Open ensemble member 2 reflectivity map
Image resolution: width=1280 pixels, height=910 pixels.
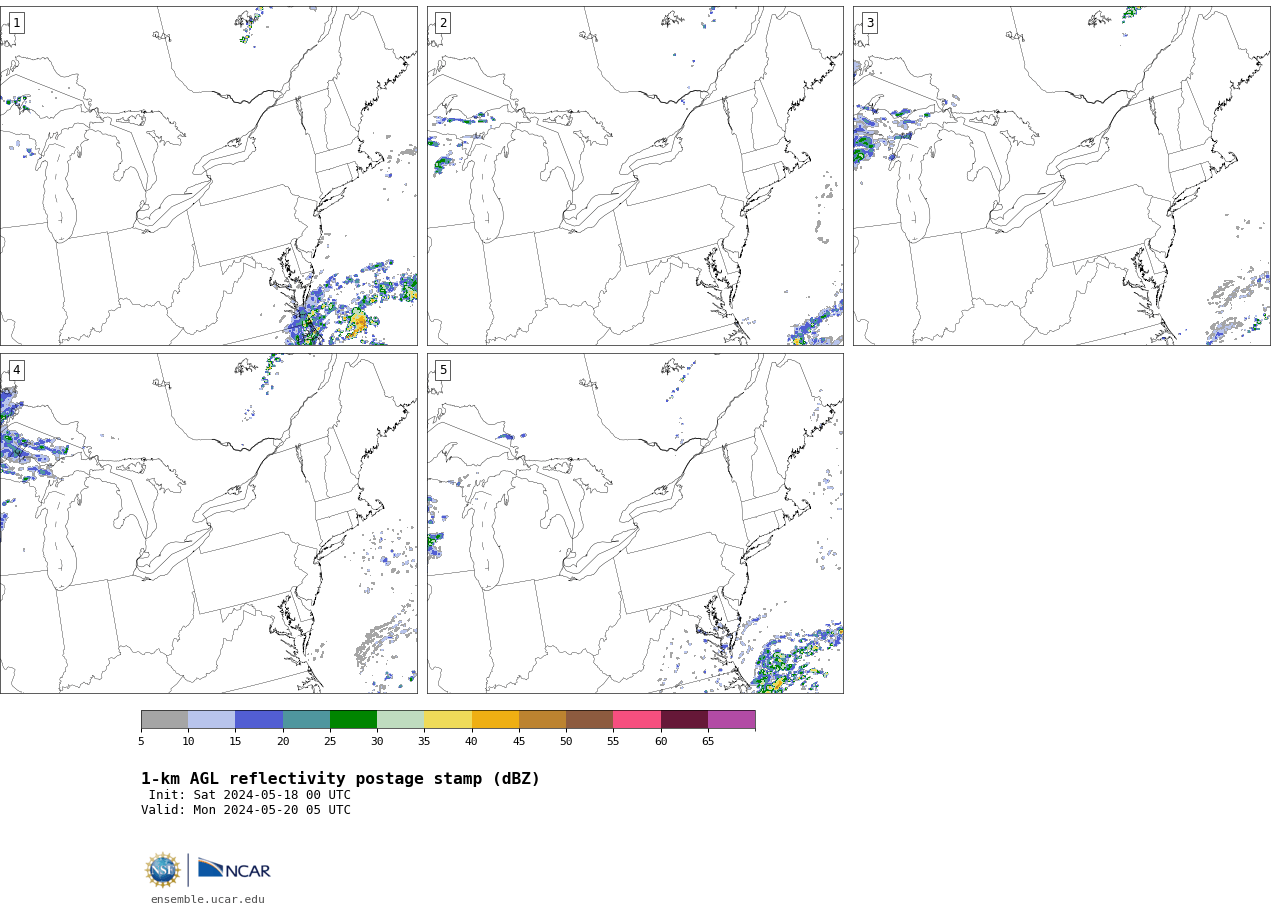tap(635, 176)
